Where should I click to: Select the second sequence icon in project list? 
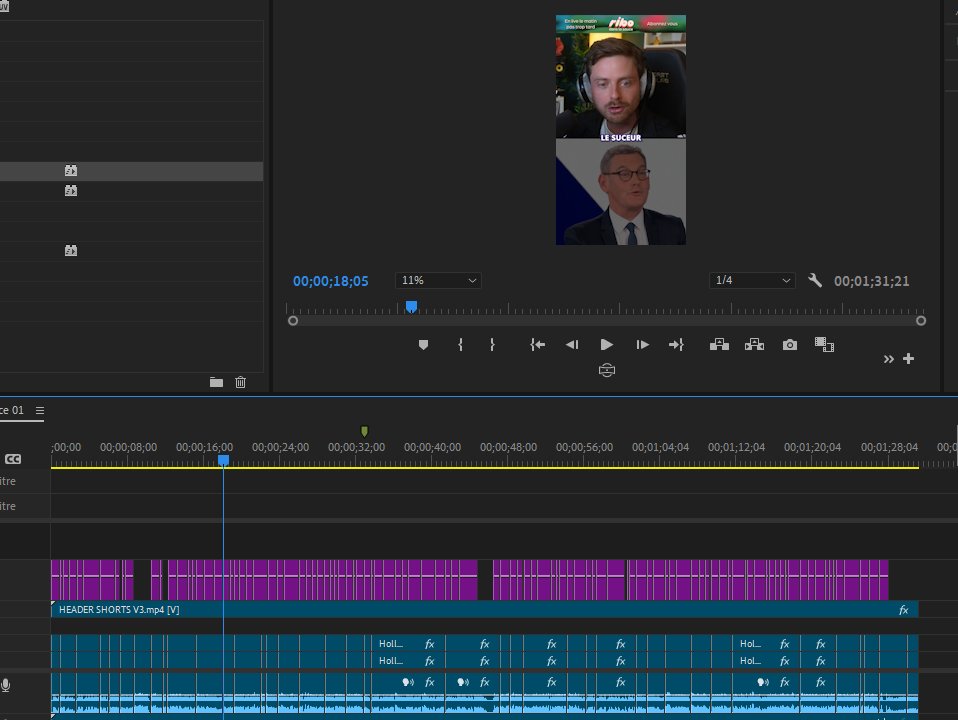tap(71, 191)
